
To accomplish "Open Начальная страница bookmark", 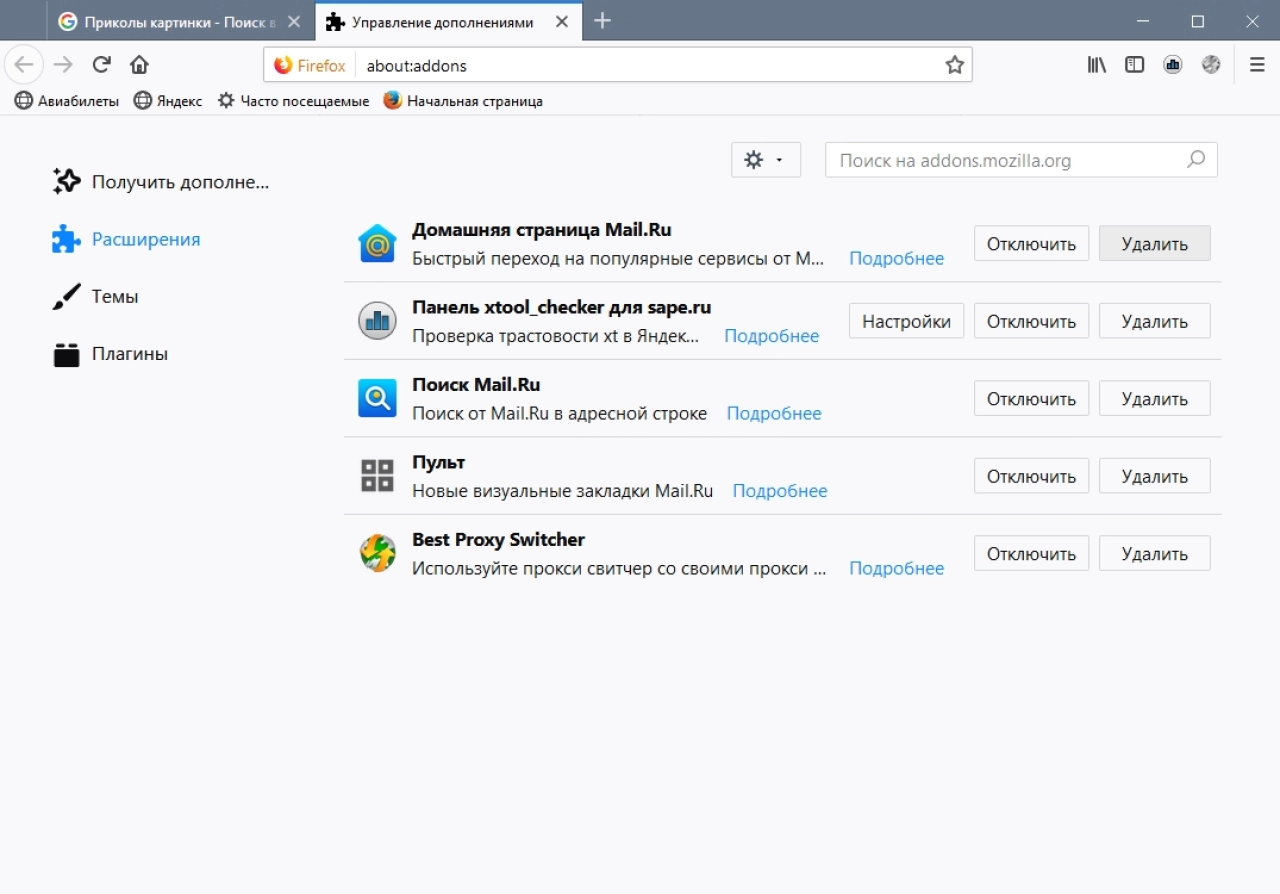I will 463,101.
